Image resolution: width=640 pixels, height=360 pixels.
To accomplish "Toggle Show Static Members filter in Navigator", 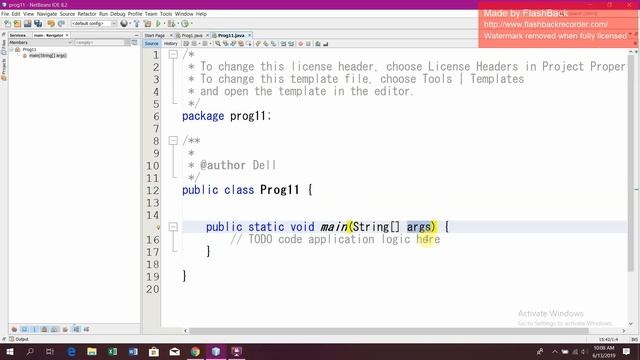I will pos(35,329).
